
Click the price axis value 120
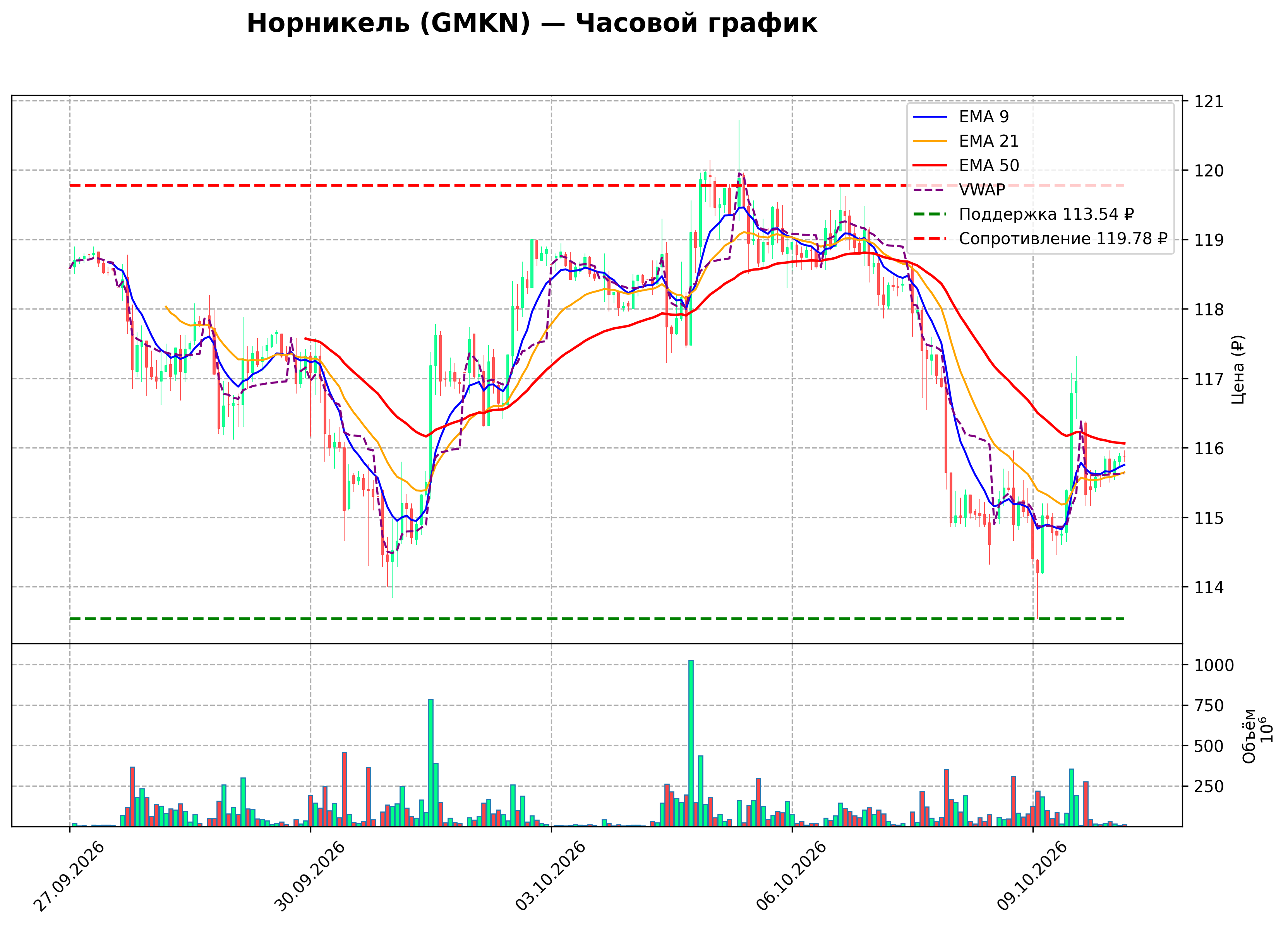pos(1209,171)
